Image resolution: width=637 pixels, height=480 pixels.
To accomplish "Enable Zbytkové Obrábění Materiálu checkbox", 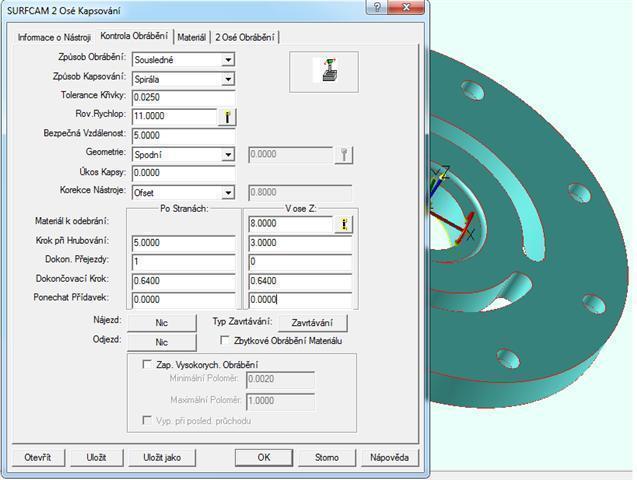I will [225, 340].
